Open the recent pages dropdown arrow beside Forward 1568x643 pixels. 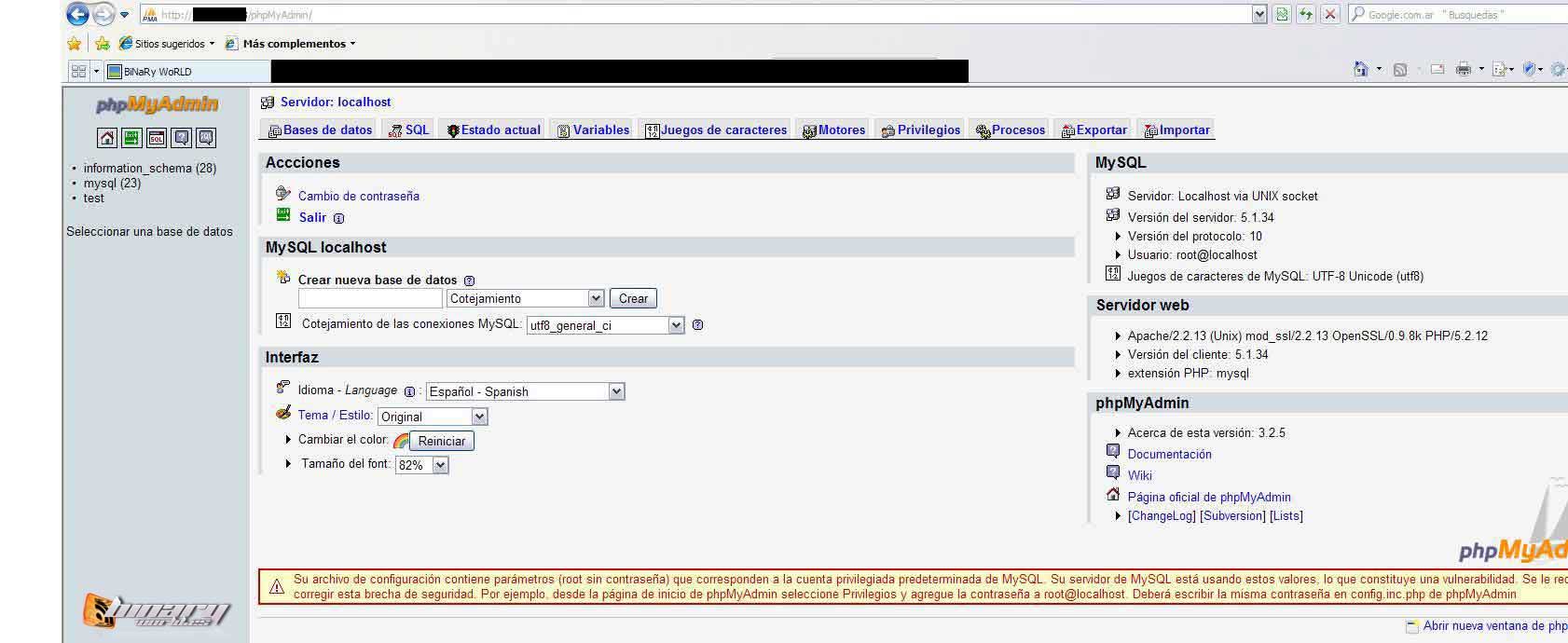tap(124, 15)
